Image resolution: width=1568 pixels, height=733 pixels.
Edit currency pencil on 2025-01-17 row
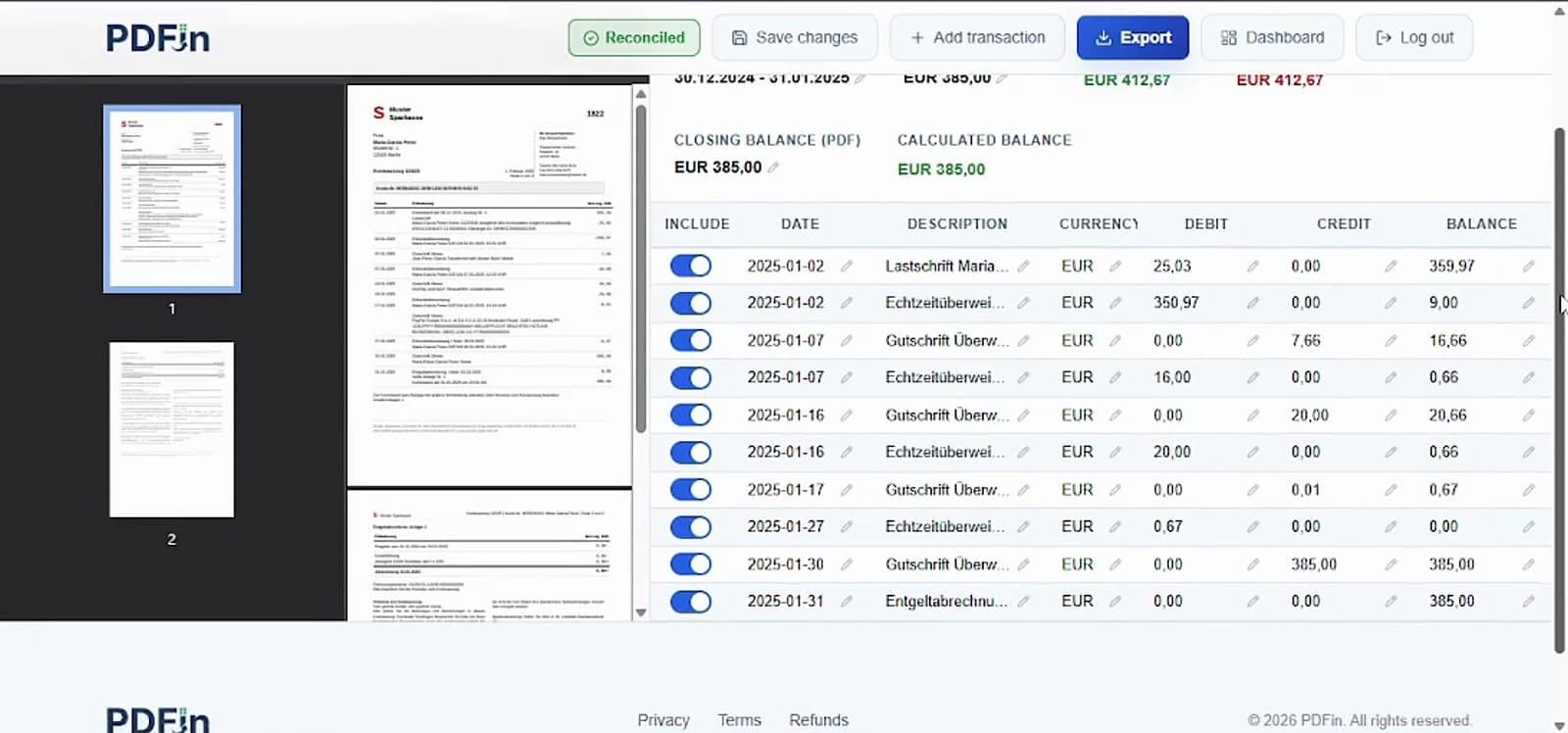(1114, 489)
